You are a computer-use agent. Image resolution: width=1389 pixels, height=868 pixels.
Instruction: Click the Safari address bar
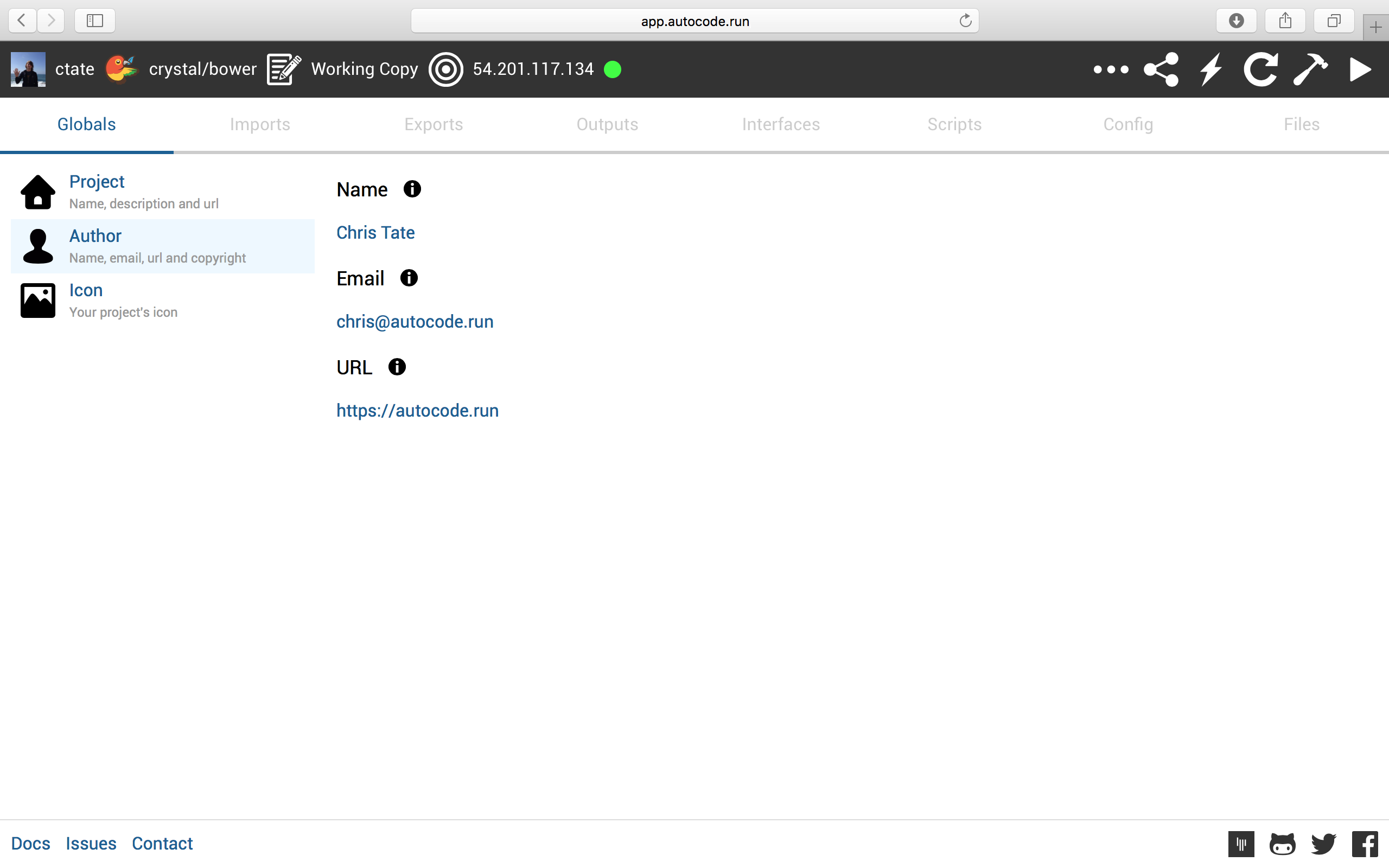tap(694, 21)
